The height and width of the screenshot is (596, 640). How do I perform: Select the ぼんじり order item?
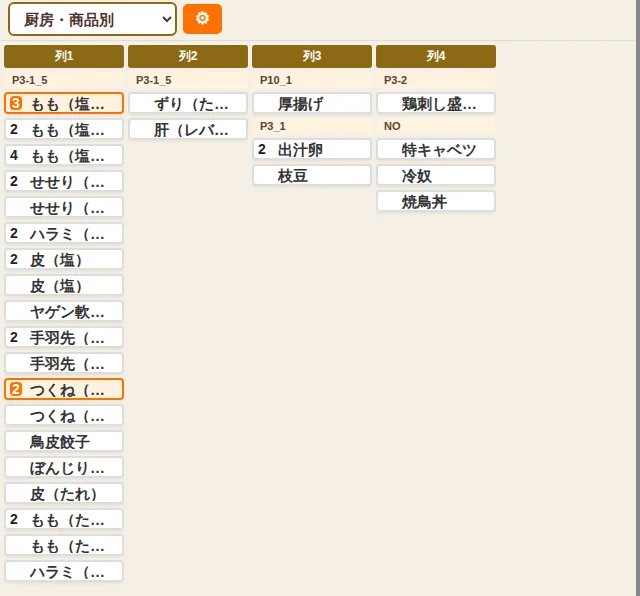click(64, 467)
